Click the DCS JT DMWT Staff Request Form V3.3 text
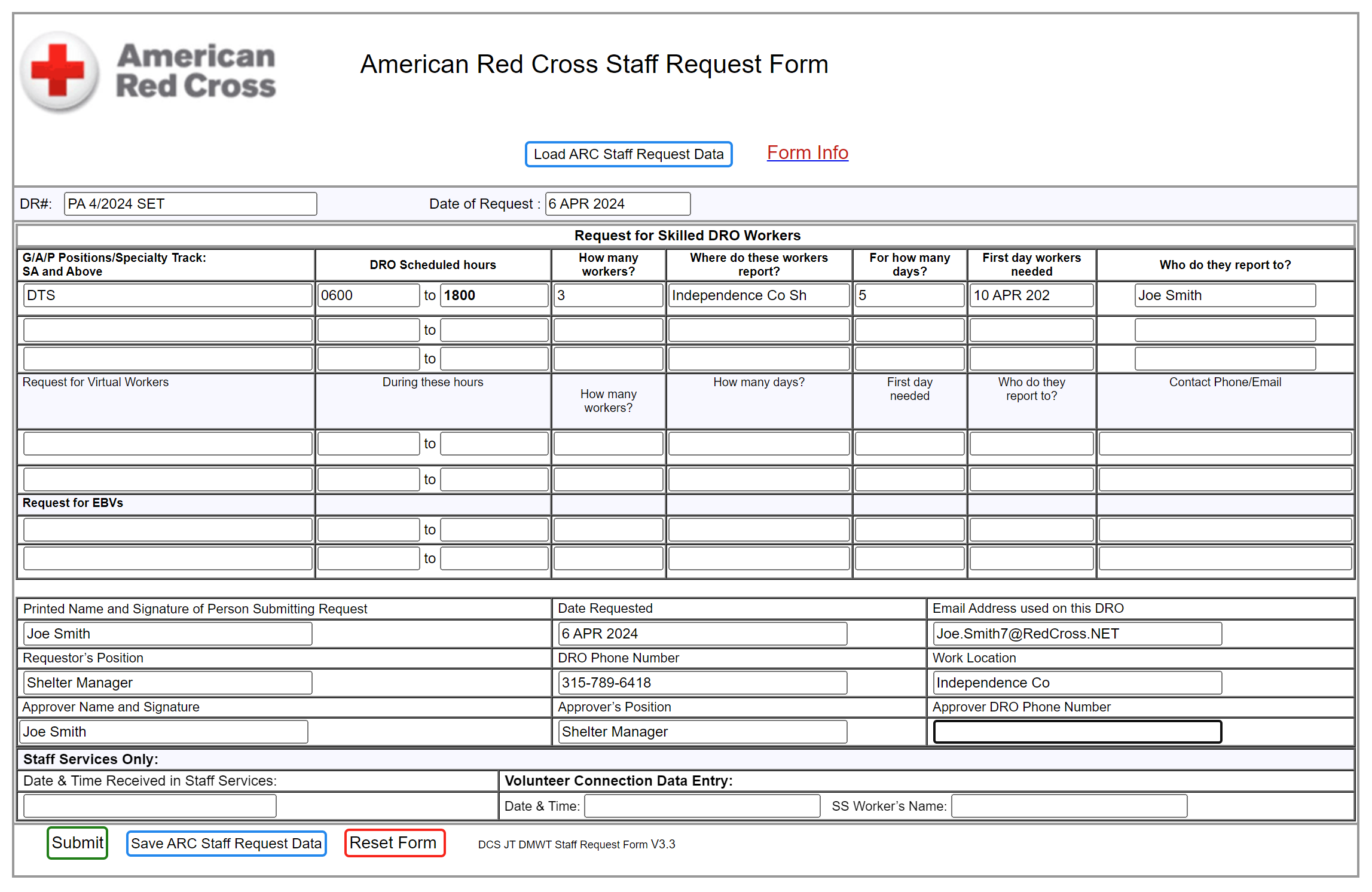 576,844
